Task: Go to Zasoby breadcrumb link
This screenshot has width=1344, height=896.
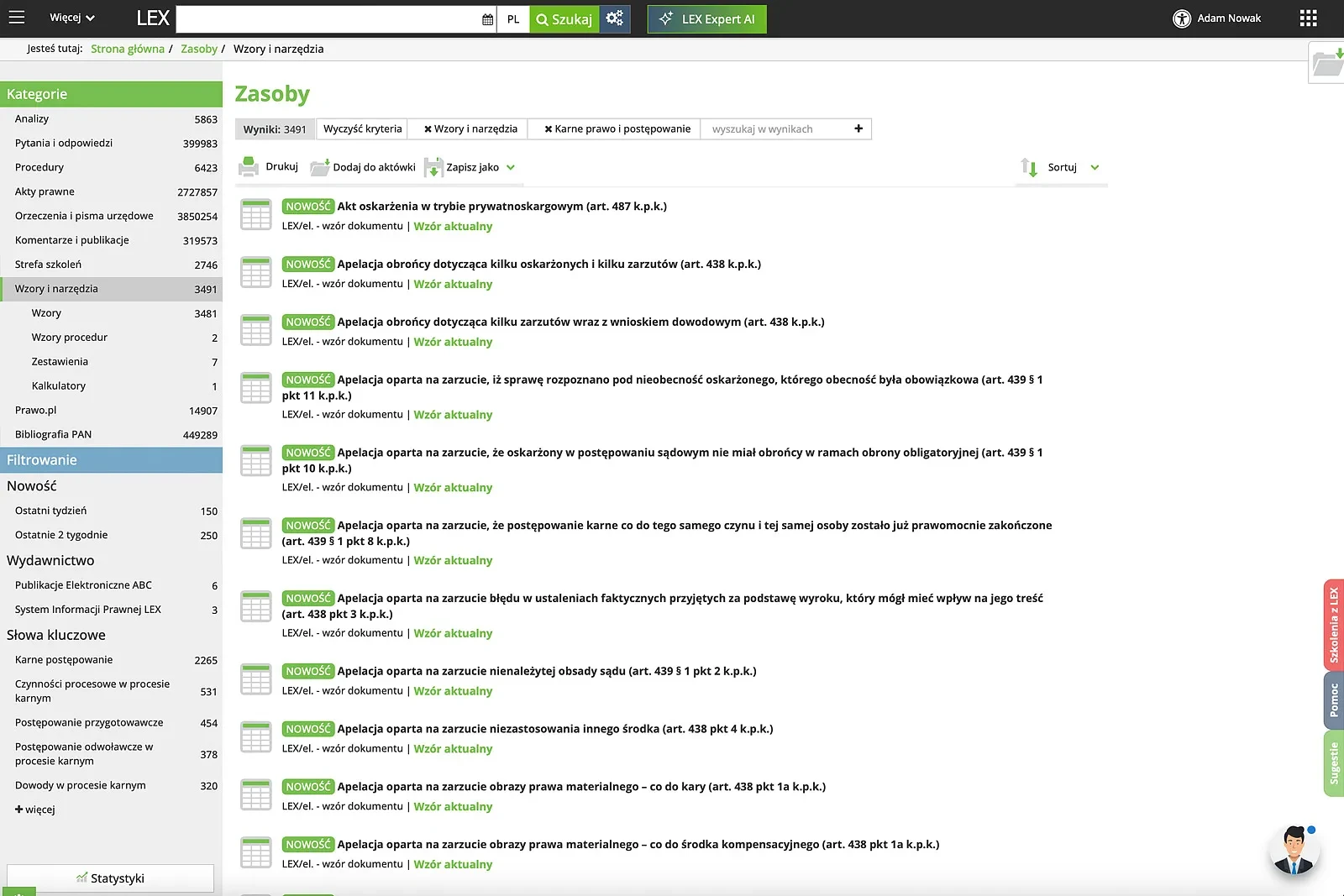Action: pyautogui.click(x=199, y=49)
